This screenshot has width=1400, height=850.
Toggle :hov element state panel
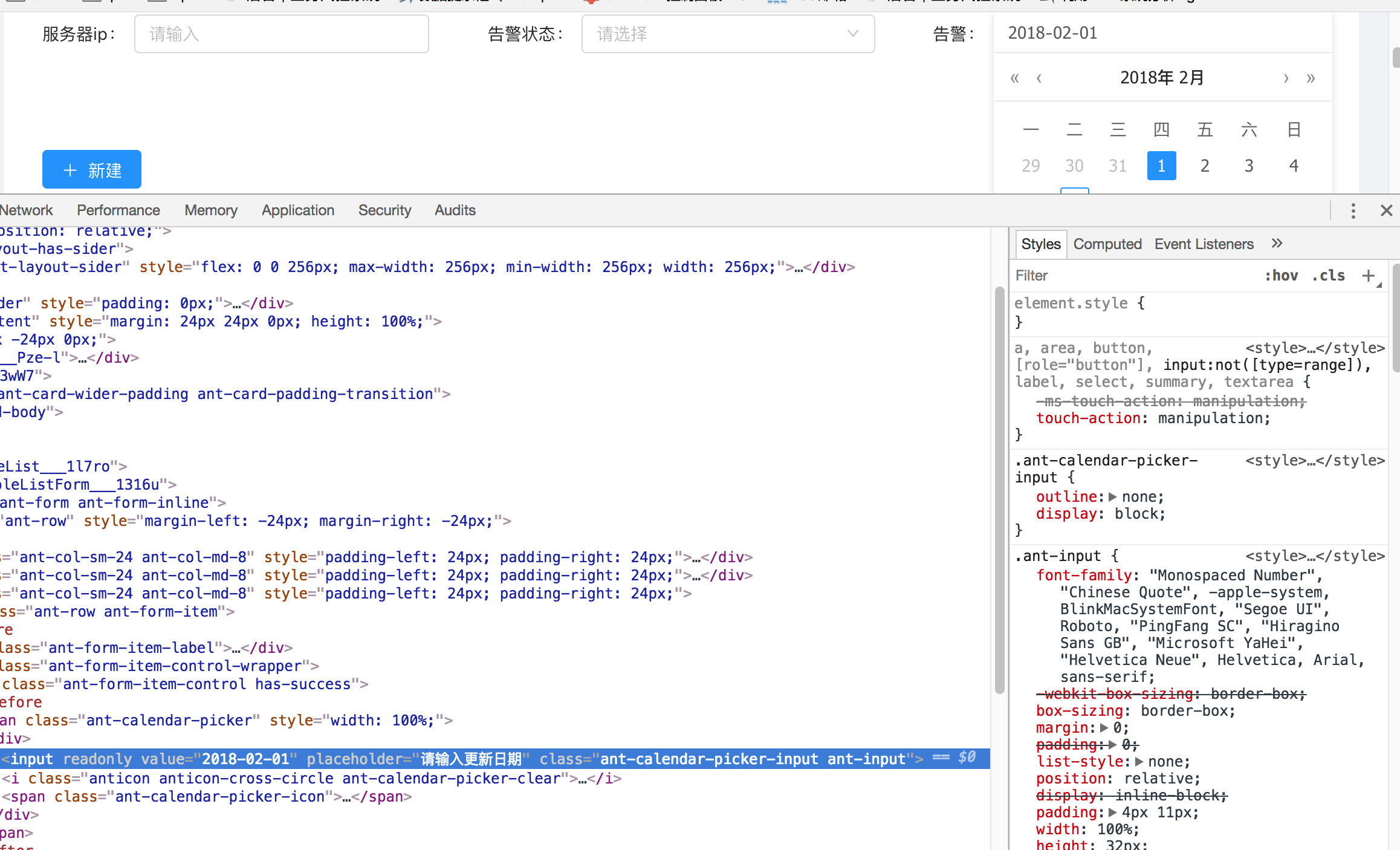[x=1281, y=276]
